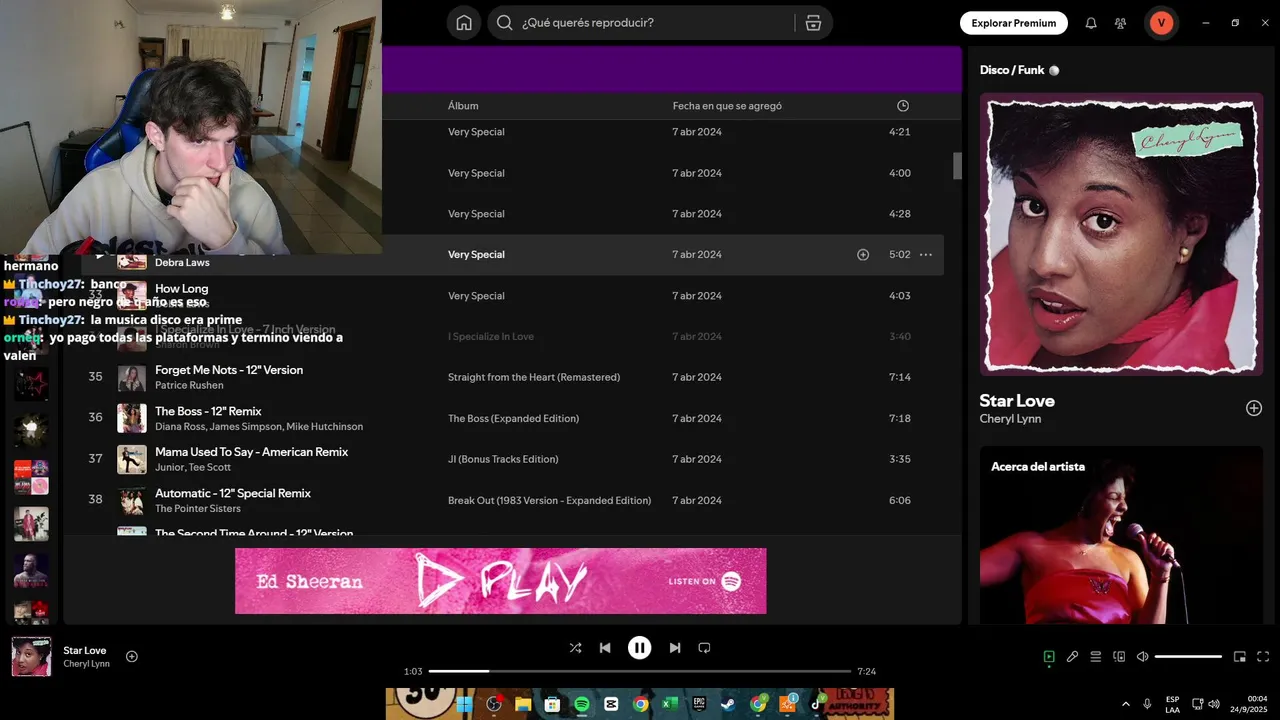
Task: Open Connect to a device icon
Action: (1119, 657)
